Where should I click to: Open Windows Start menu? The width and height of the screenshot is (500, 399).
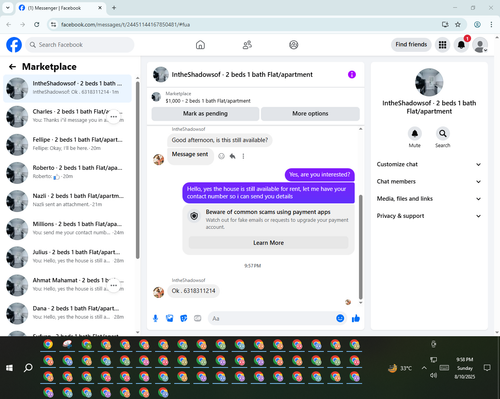9,368
